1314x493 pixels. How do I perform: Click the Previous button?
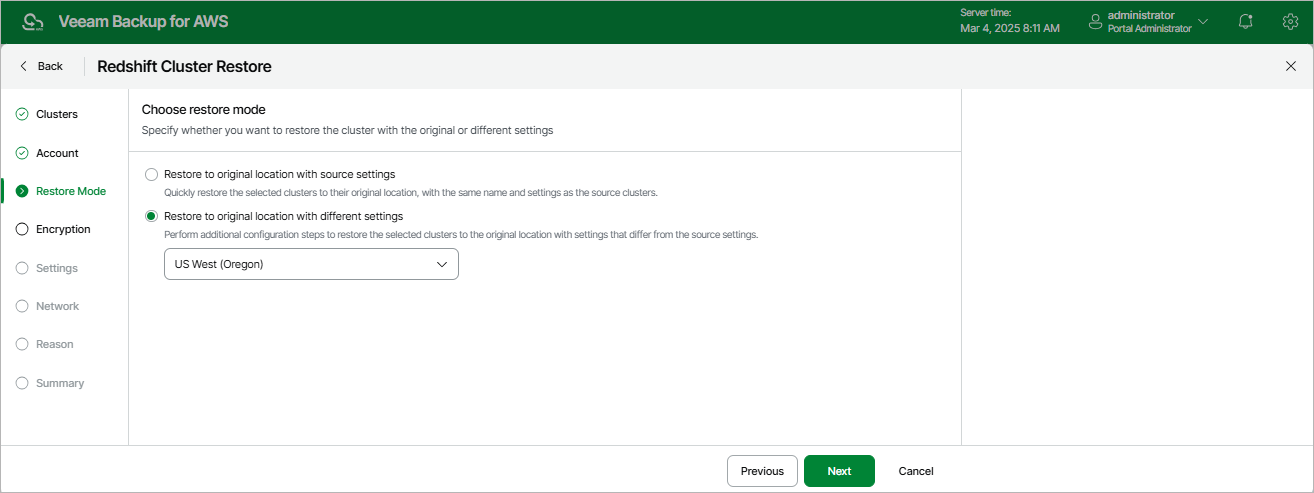coord(762,471)
